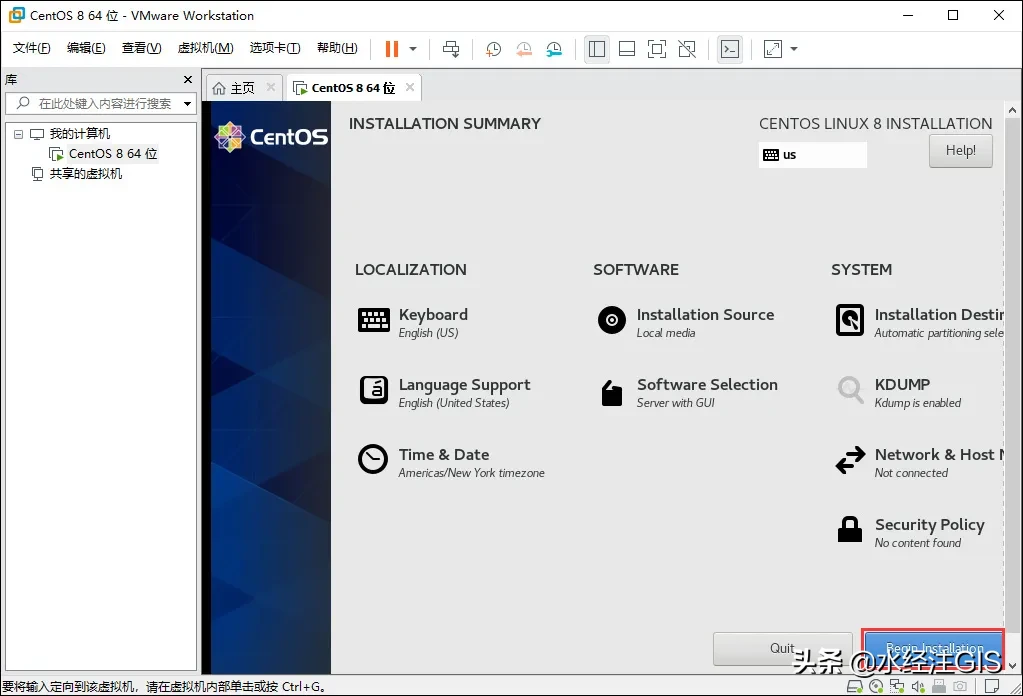Viewport: 1023px width, 696px height.
Task: Click the Americas/New York timezone text
Action: (x=472, y=474)
